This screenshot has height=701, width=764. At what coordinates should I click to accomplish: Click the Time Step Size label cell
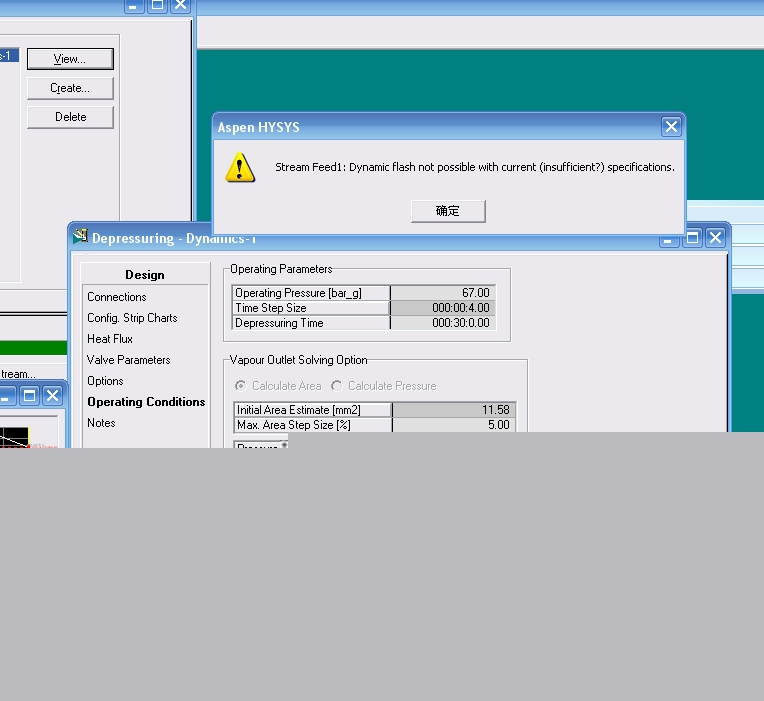point(311,308)
